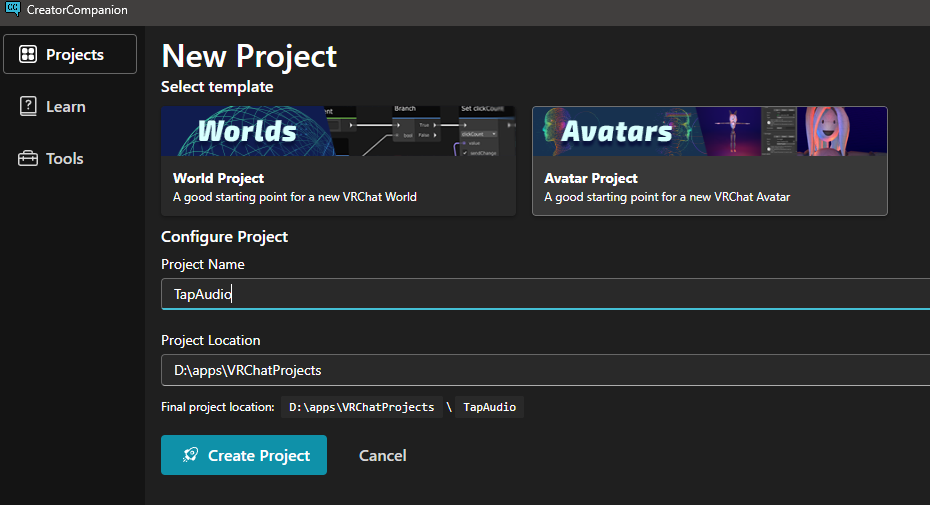Click the 'Final project location:' label
The width and height of the screenshot is (930, 505).
click(218, 407)
